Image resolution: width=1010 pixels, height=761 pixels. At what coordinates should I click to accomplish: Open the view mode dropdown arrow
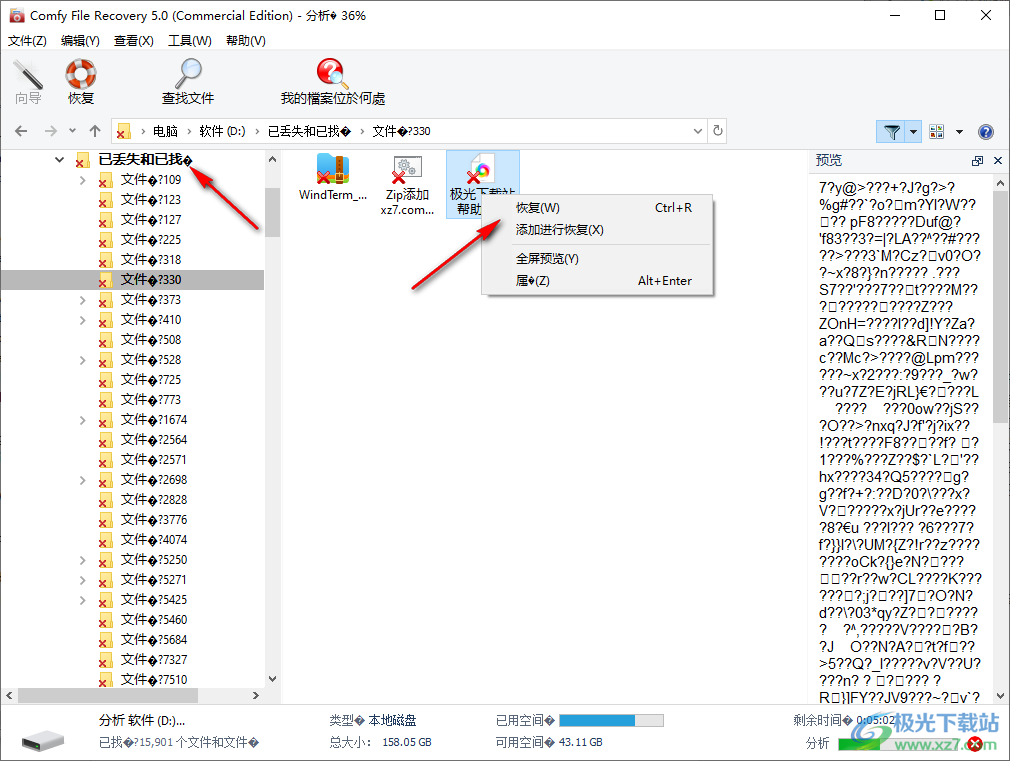[x=959, y=132]
